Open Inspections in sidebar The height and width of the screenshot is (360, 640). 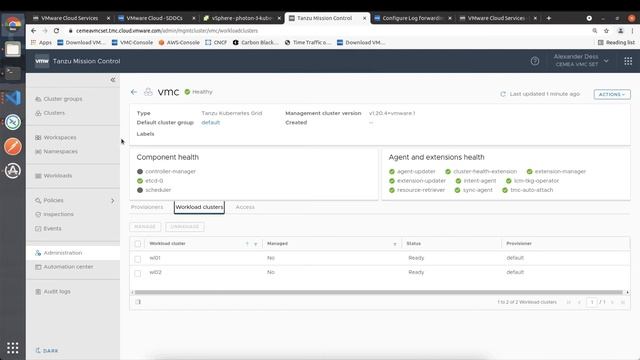pos(54,214)
